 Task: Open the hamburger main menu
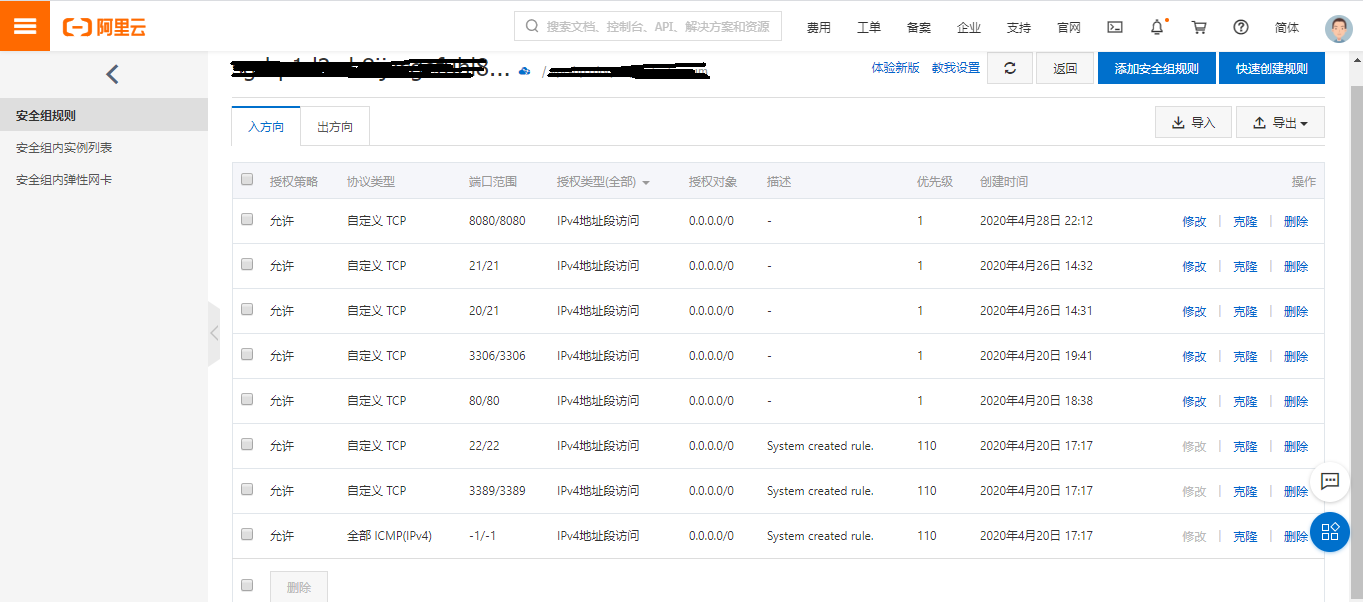point(25,26)
